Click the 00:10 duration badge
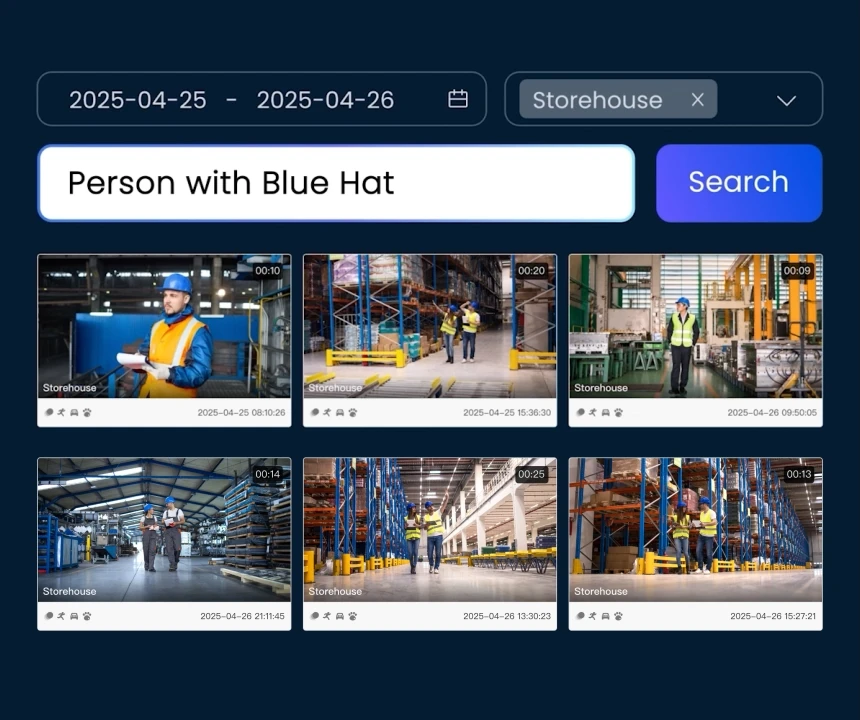The image size is (860, 720). [268, 270]
